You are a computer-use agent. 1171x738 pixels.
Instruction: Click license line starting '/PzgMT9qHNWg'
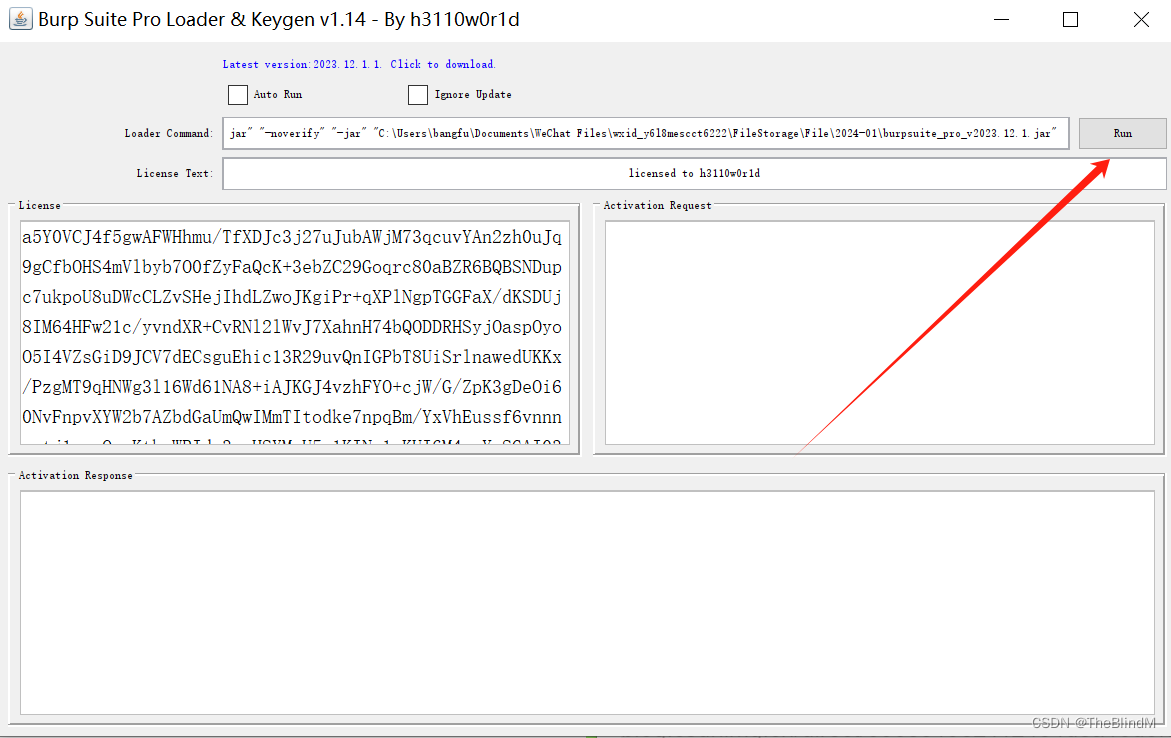[292, 387]
